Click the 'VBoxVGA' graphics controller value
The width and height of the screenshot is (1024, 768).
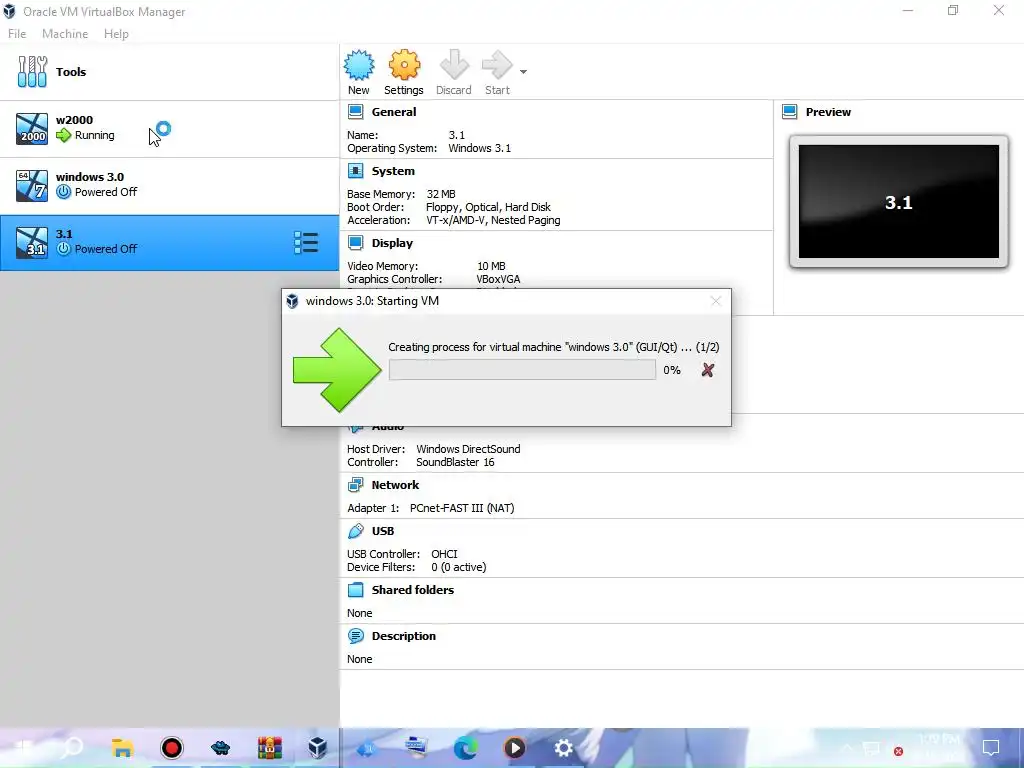pos(498,279)
